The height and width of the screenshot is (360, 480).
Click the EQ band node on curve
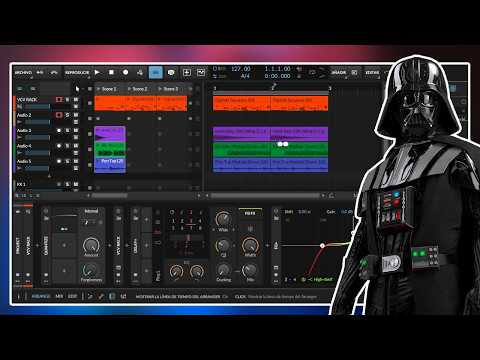pos(322,246)
